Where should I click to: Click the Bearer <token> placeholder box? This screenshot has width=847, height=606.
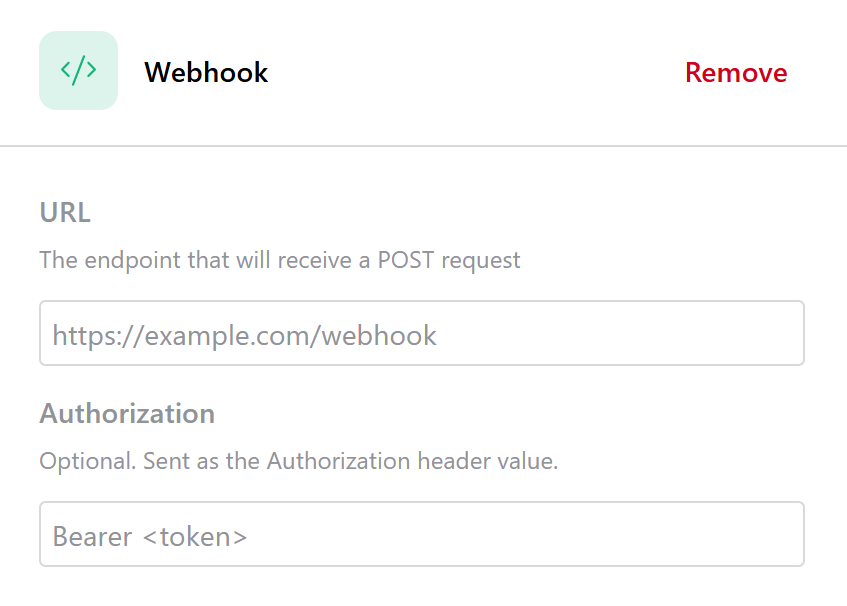tap(422, 534)
